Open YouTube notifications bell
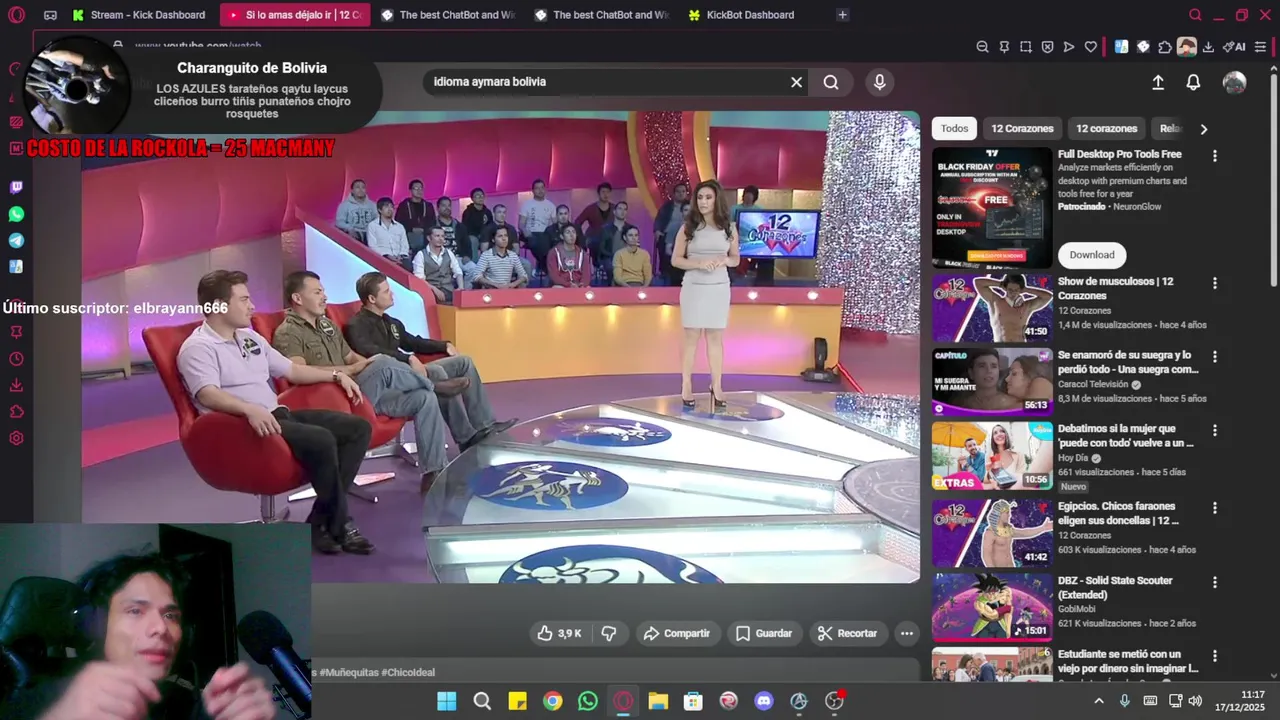Image resolution: width=1280 pixels, height=720 pixels. (1193, 83)
